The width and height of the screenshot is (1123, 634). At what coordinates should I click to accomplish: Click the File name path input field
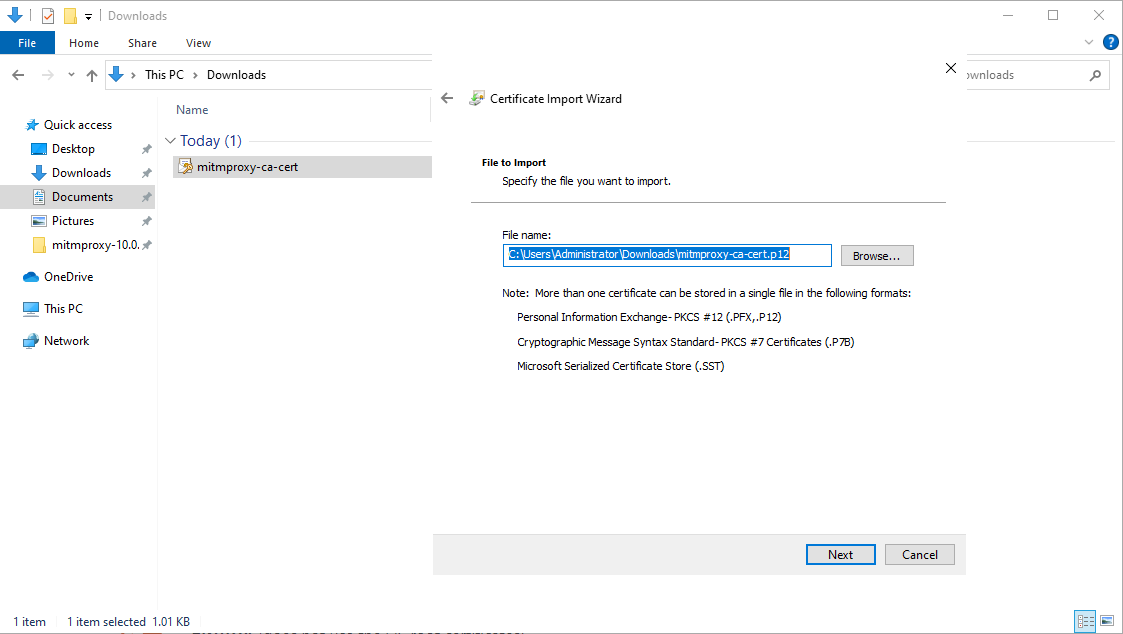tap(667, 255)
